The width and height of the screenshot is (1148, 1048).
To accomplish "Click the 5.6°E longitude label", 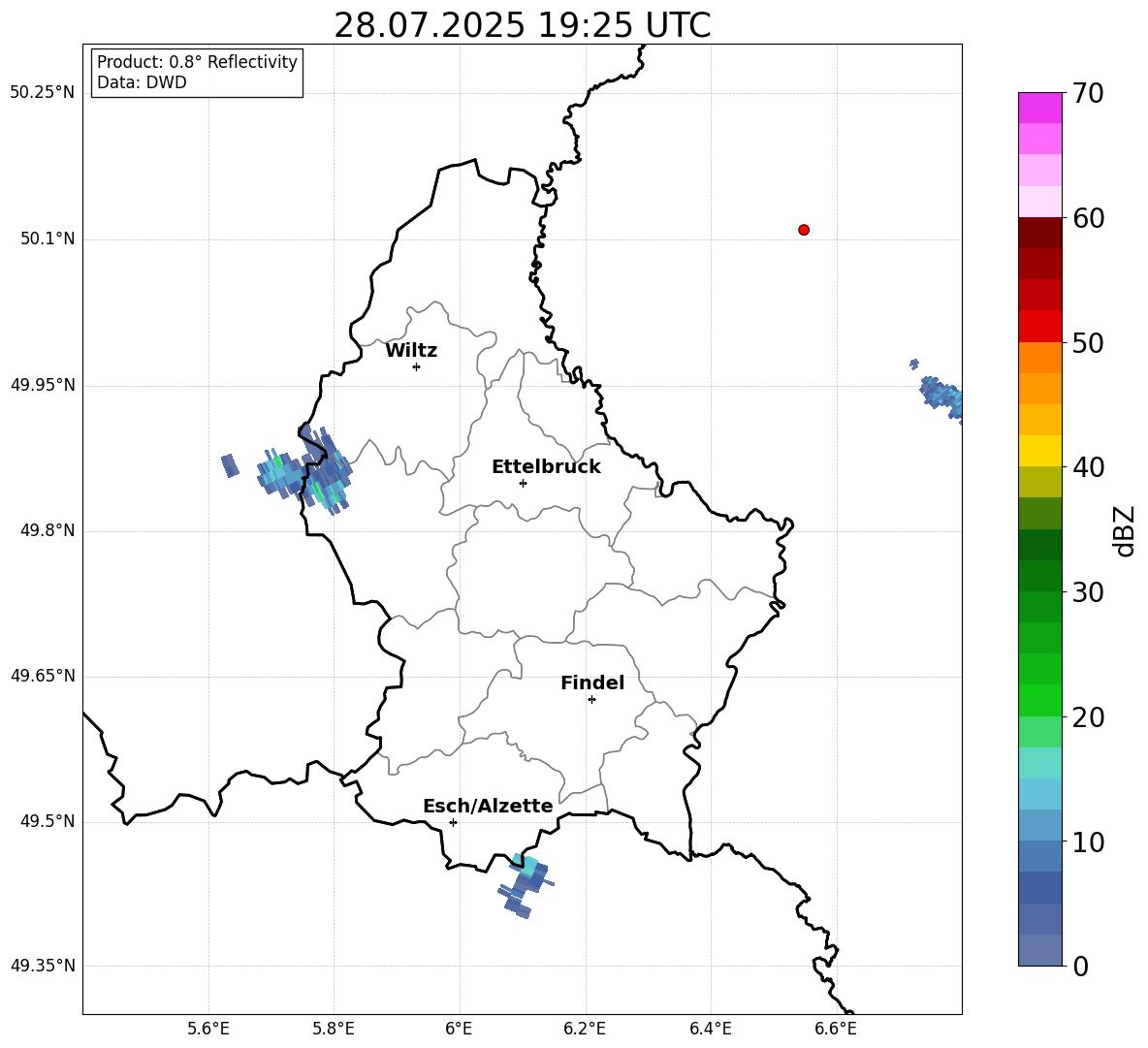I will [x=208, y=1029].
